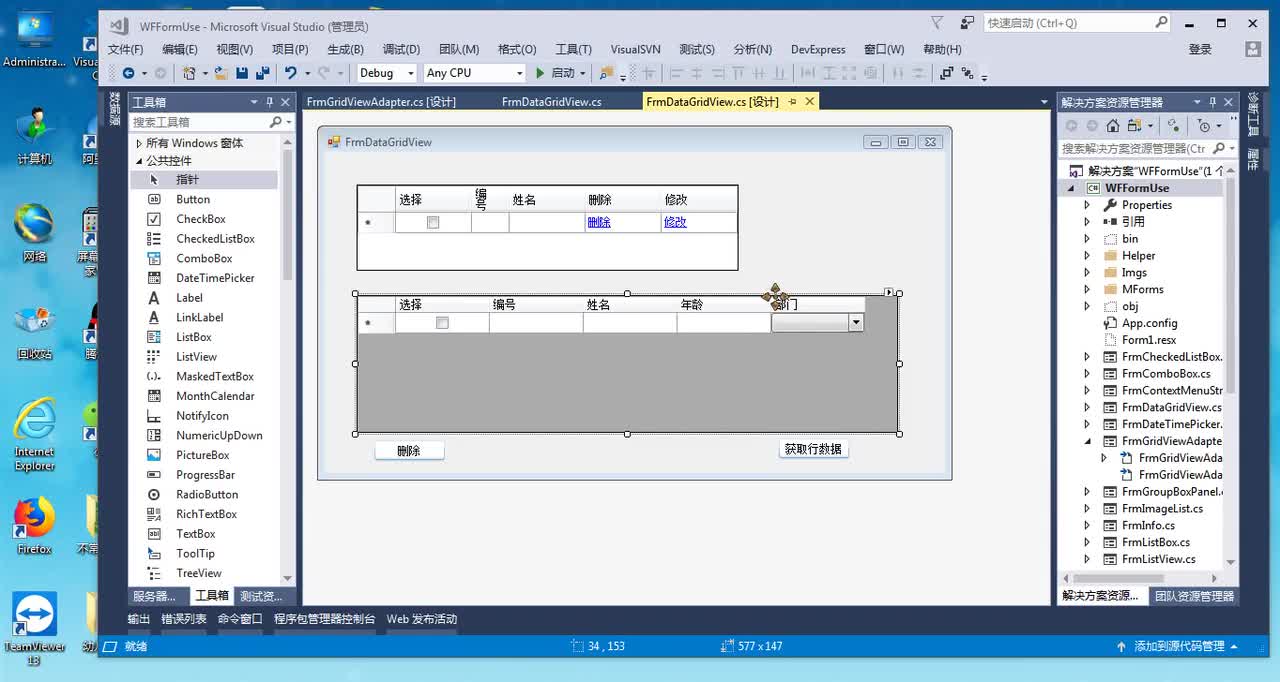Choose NotifyIcon from the toolbox
This screenshot has height=682, width=1280.
(x=202, y=416)
